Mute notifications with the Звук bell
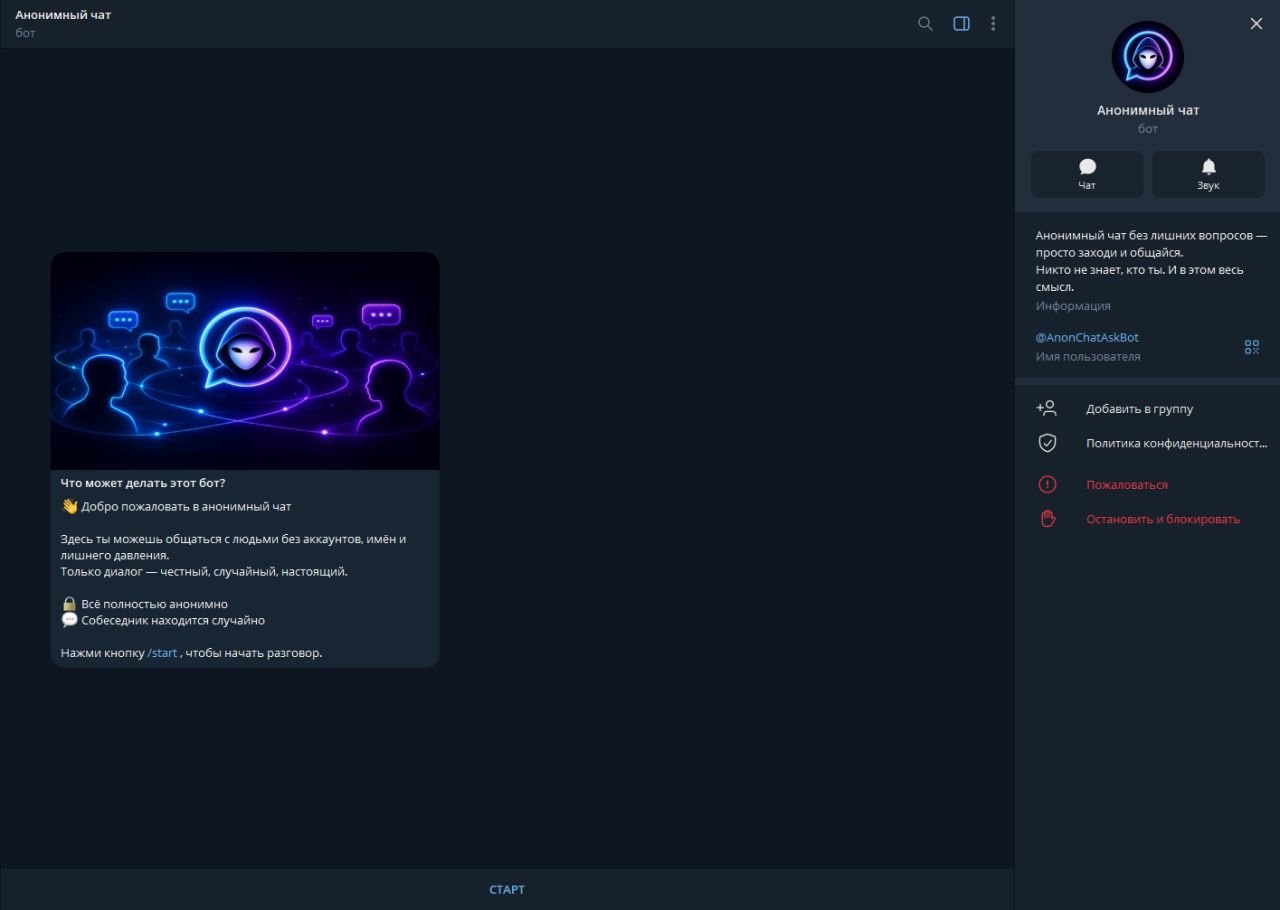Viewport: 1280px width, 910px height. coord(1208,174)
